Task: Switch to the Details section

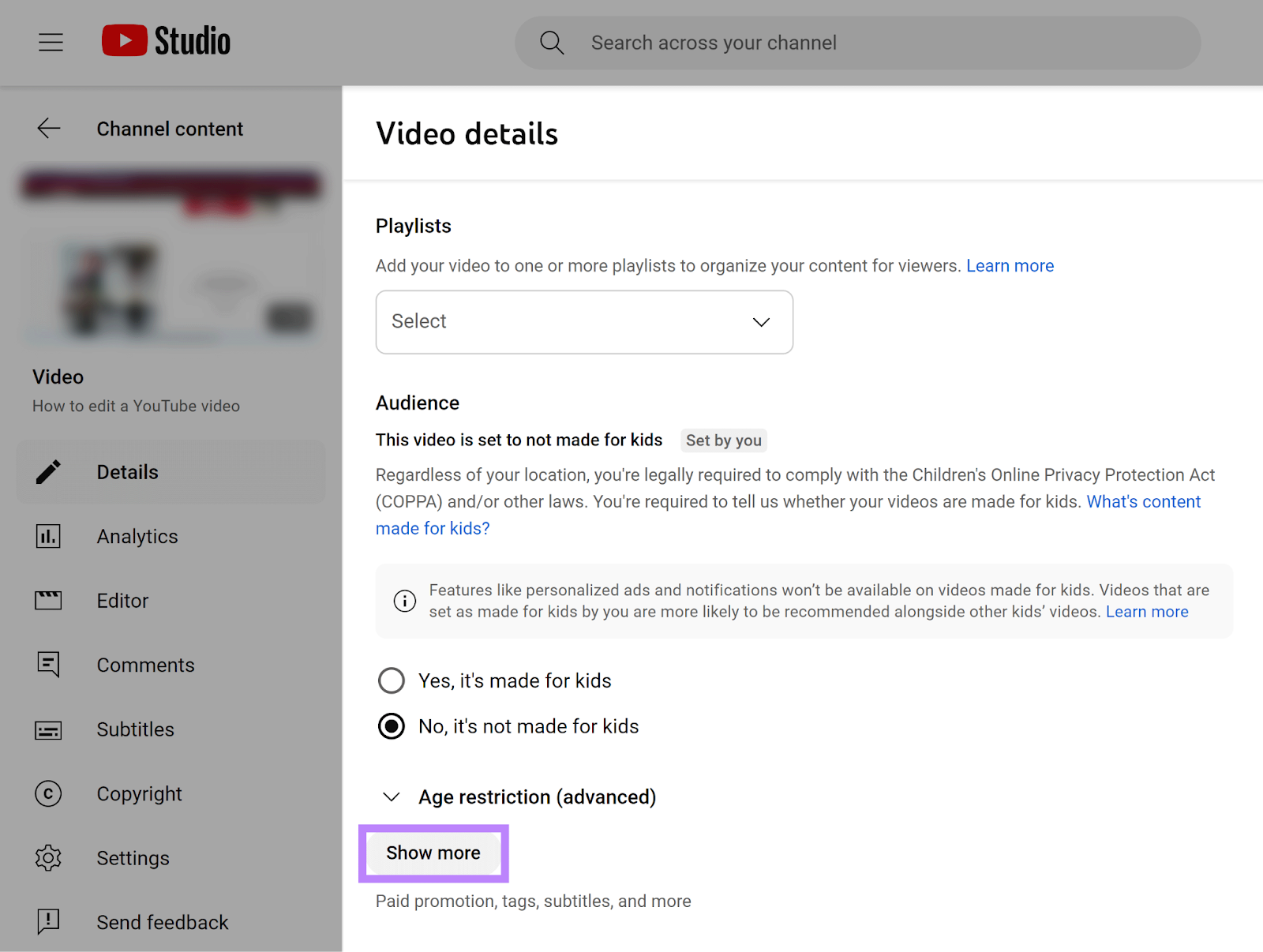Action: click(x=126, y=471)
